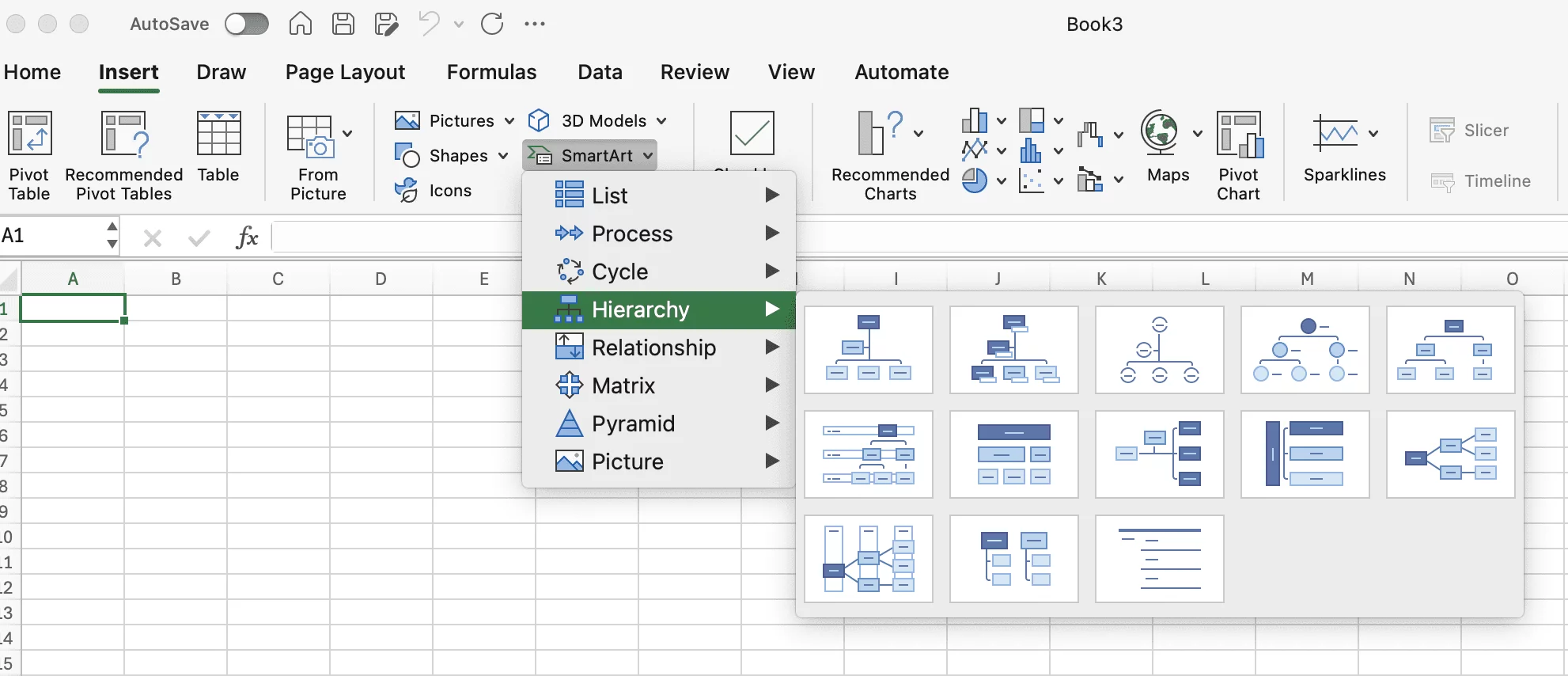Toggle the AutoSave switch
This screenshot has height=676, width=1568.
pyautogui.click(x=246, y=25)
